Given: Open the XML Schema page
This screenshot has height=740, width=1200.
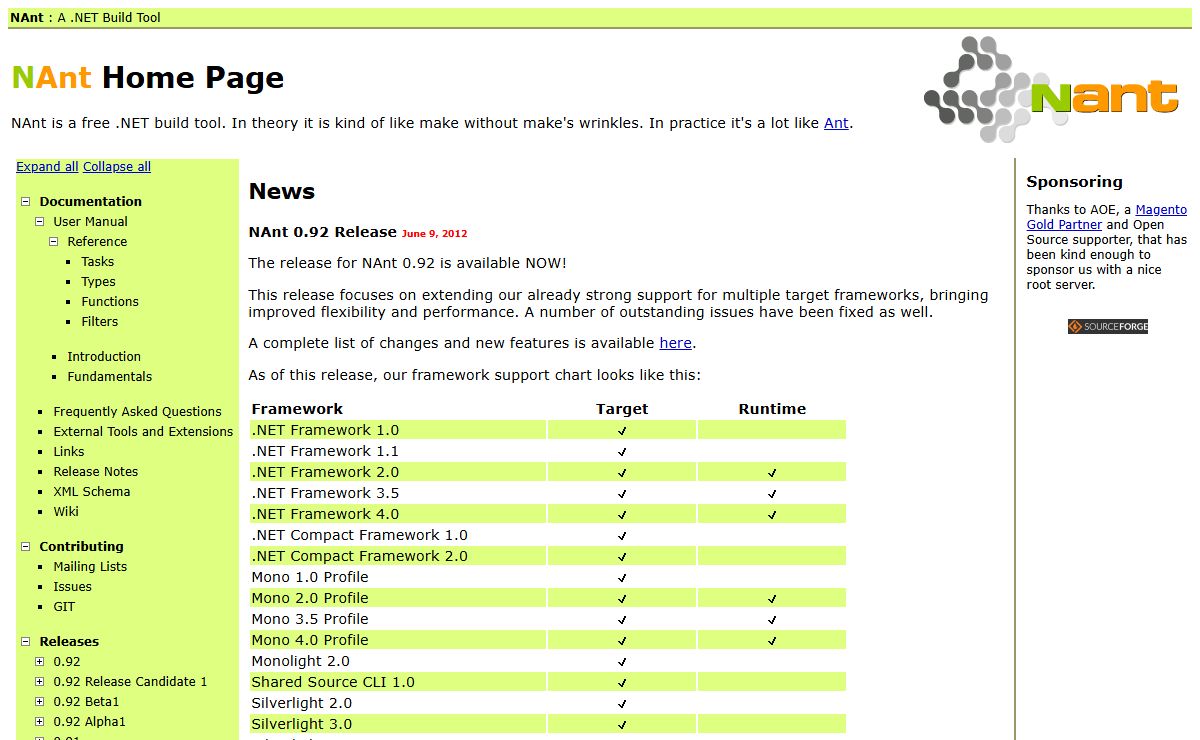Looking at the screenshot, I should [92, 491].
